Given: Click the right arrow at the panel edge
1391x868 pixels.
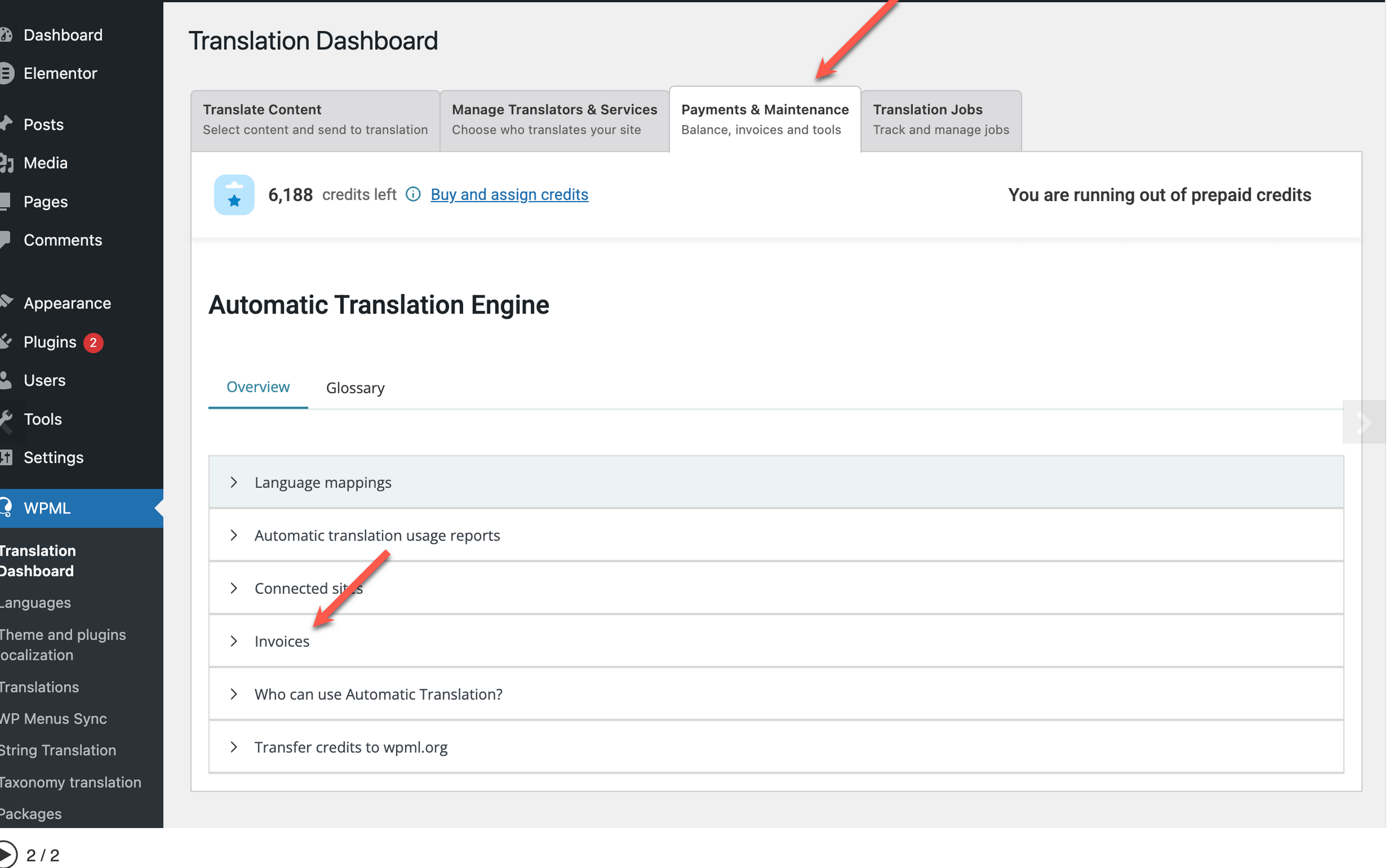Looking at the screenshot, I should [x=1363, y=422].
